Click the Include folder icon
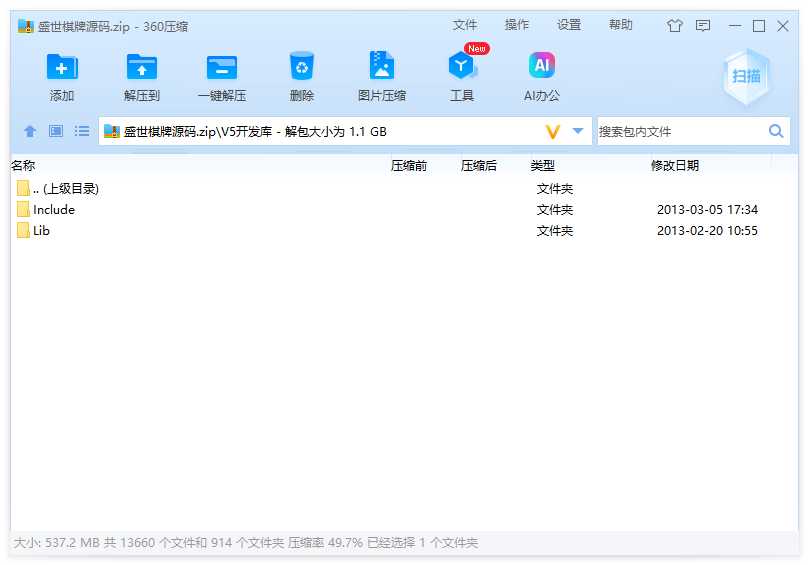This screenshot has height=565, width=809. [23, 209]
